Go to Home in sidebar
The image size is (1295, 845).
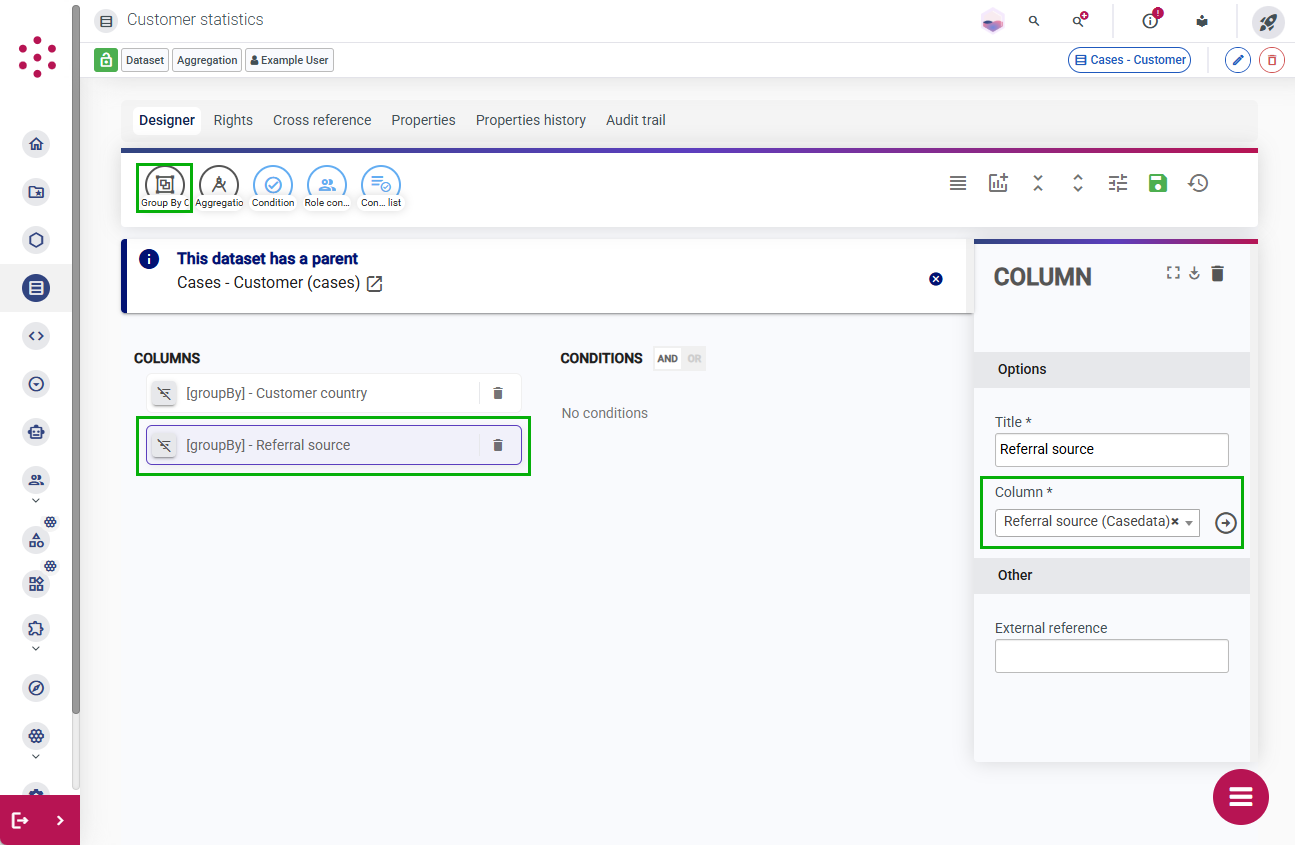pos(37,144)
